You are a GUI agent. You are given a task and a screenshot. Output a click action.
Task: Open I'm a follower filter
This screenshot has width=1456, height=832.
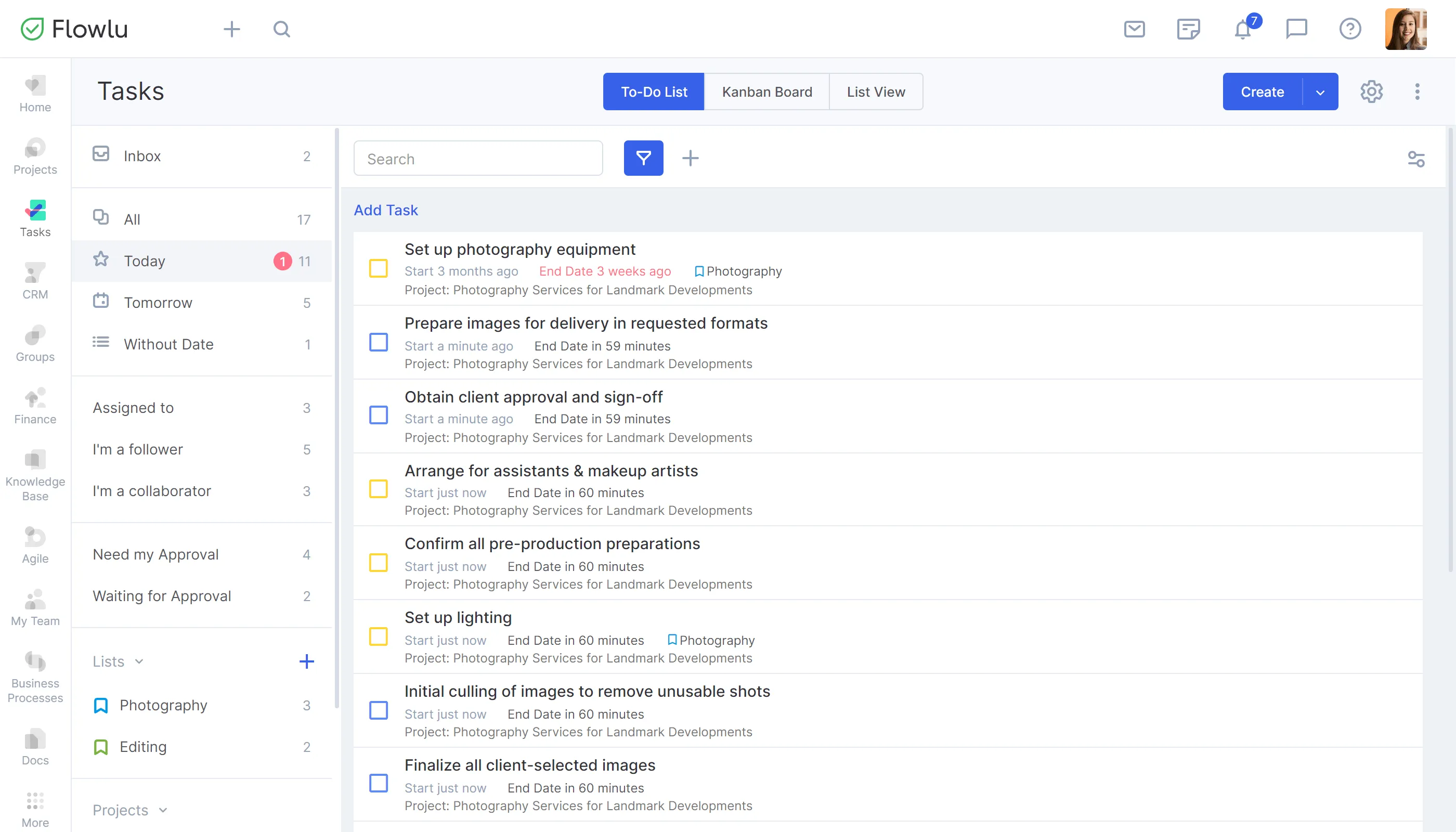pyautogui.click(x=202, y=450)
